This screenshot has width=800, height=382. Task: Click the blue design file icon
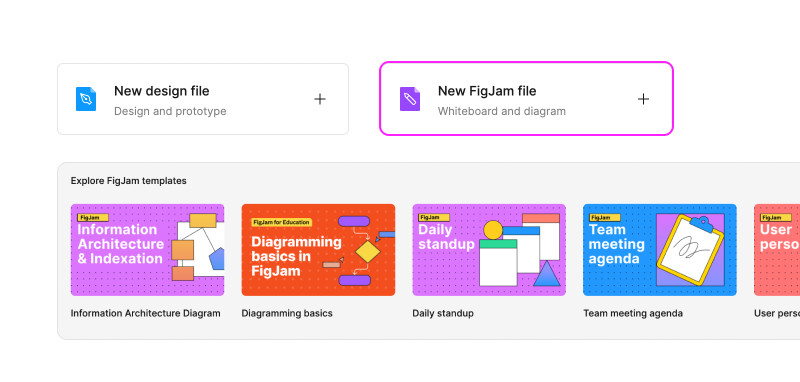[86, 99]
